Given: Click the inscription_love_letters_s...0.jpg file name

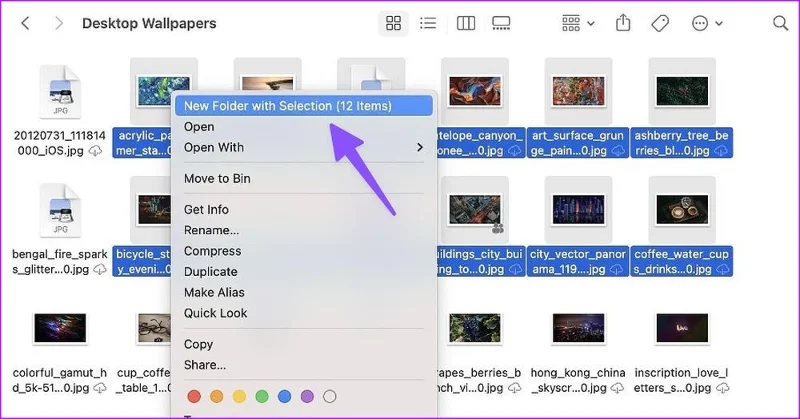Looking at the screenshot, I should 682,380.
